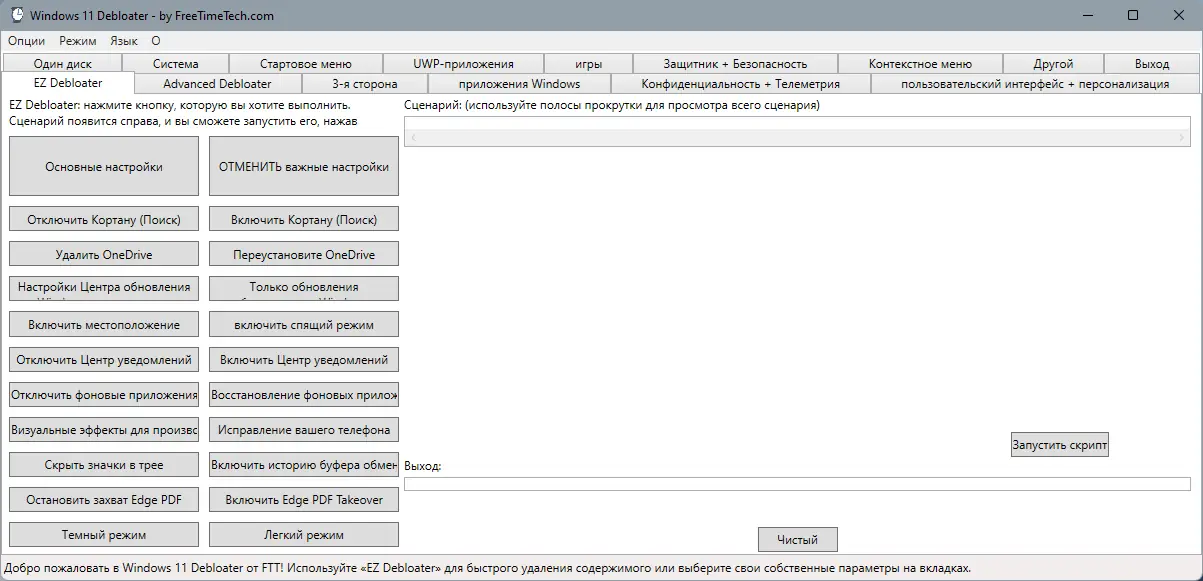Click Восстановление фоновых приложений button

[x=304, y=394]
